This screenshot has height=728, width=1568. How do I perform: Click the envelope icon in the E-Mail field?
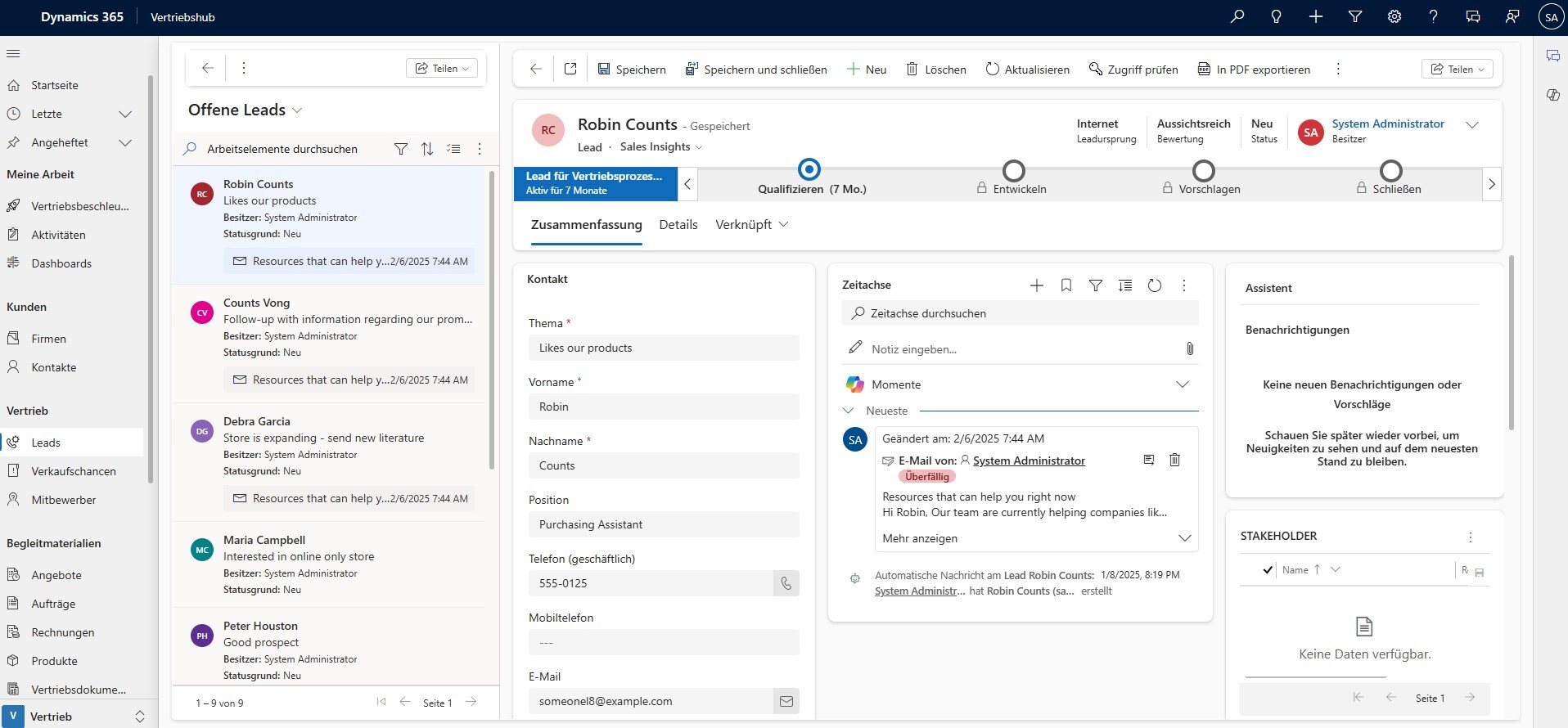coord(786,701)
